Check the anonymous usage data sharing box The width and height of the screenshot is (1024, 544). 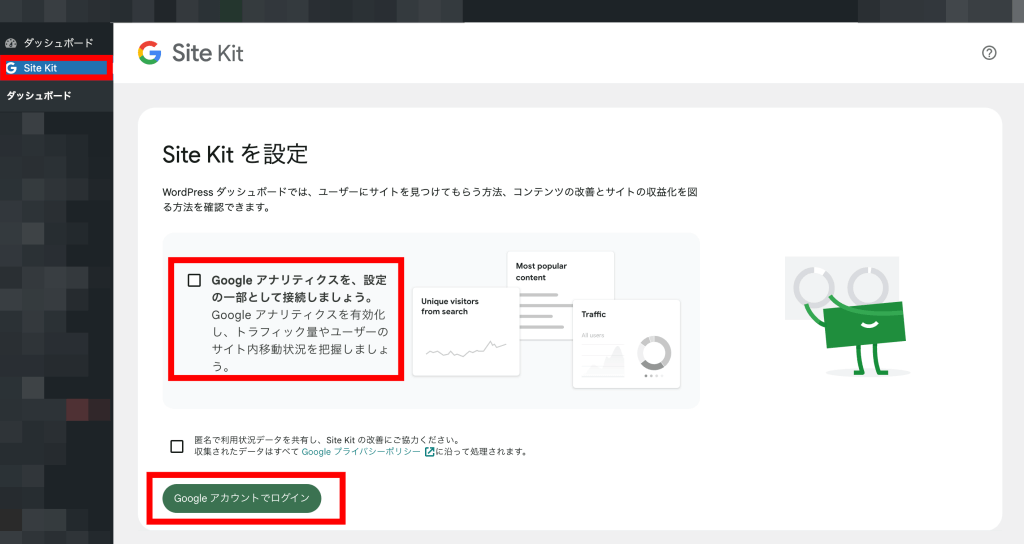[x=176, y=446]
